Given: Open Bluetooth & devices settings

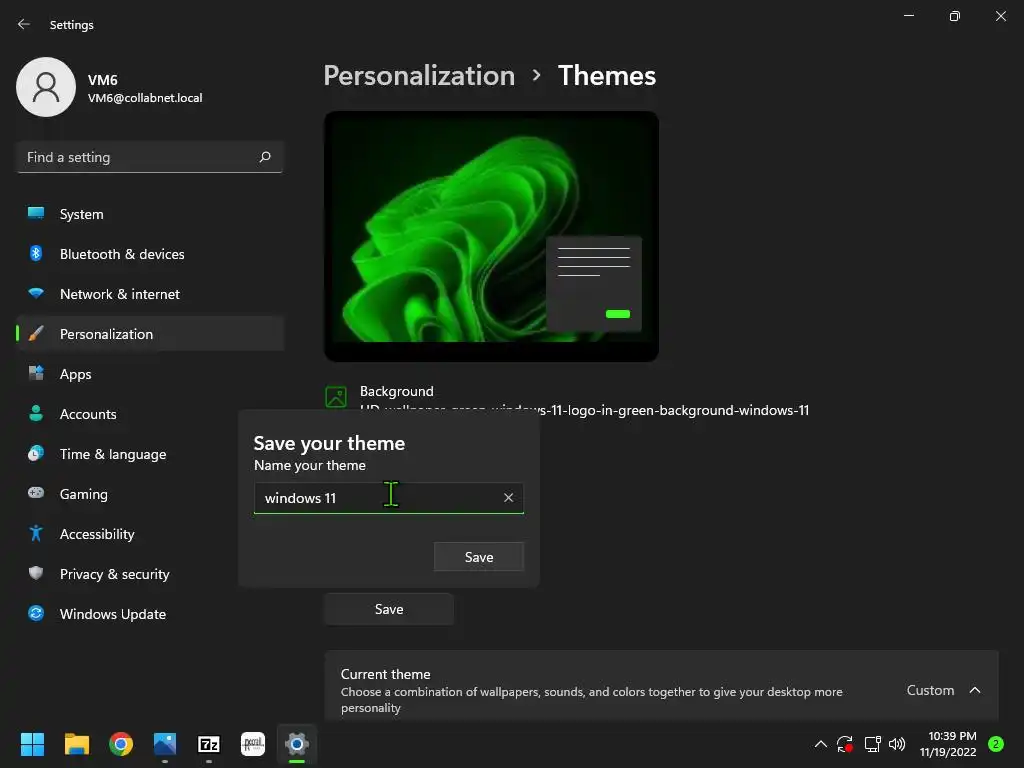Looking at the screenshot, I should pyautogui.click(x=150, y=254).
